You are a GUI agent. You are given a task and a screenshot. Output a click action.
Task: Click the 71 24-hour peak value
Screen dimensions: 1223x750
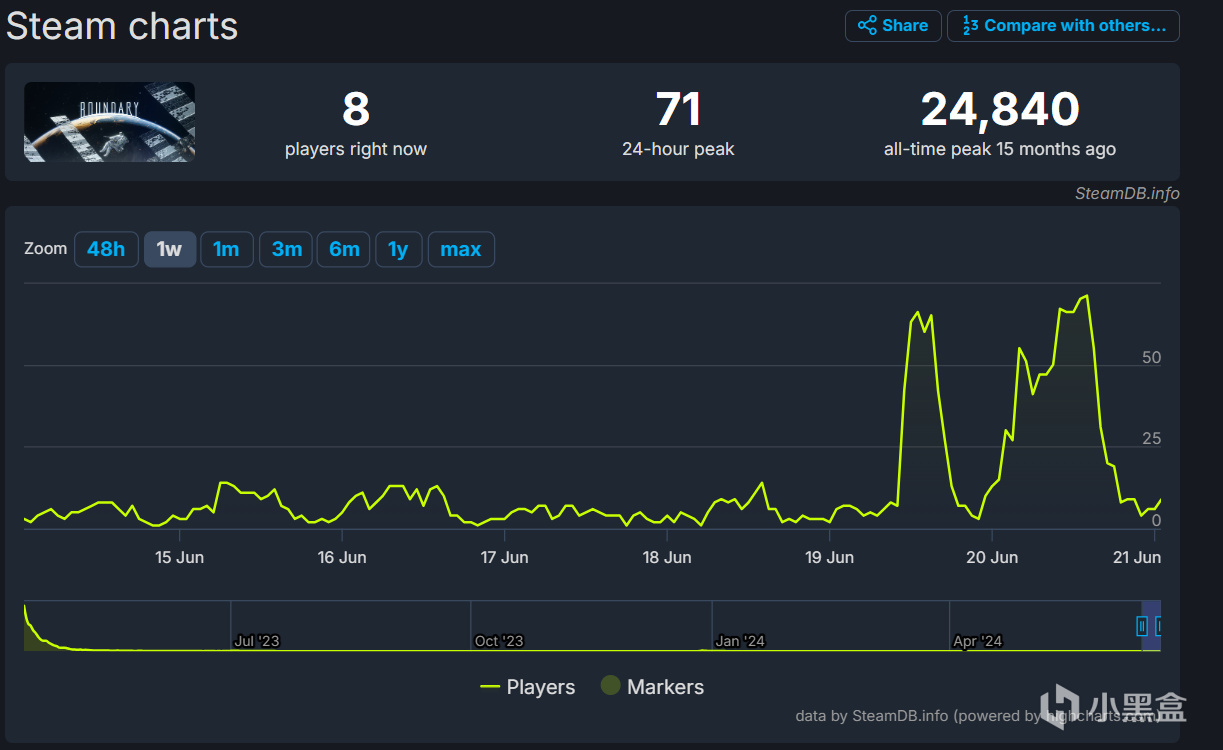678,109
